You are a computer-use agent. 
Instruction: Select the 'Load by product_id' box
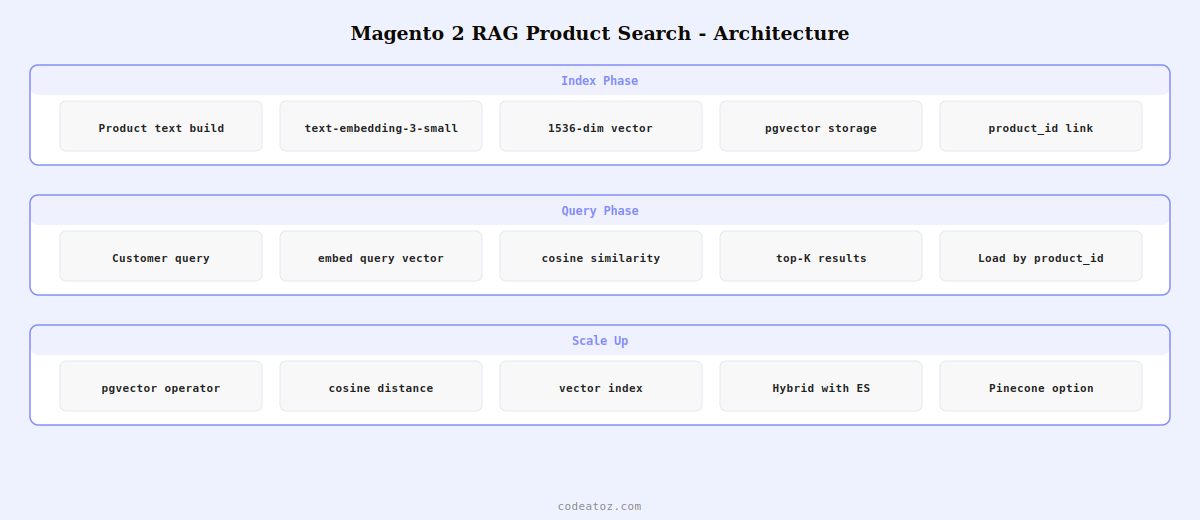[1041, 256]
